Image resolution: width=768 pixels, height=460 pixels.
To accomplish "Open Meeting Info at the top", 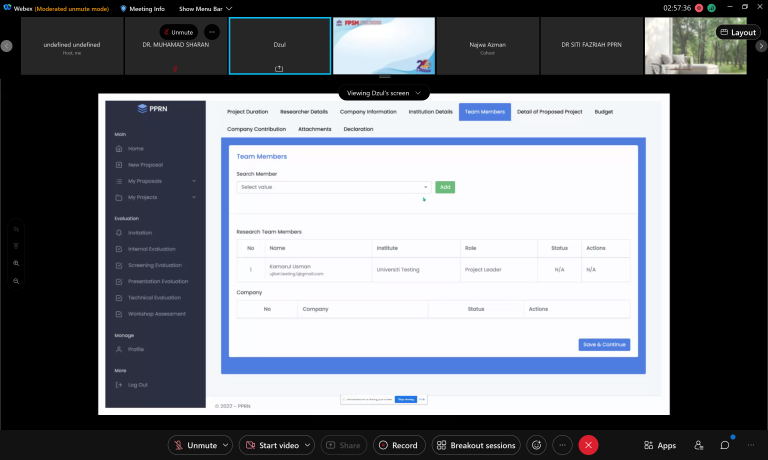I will tap(144, 8).
